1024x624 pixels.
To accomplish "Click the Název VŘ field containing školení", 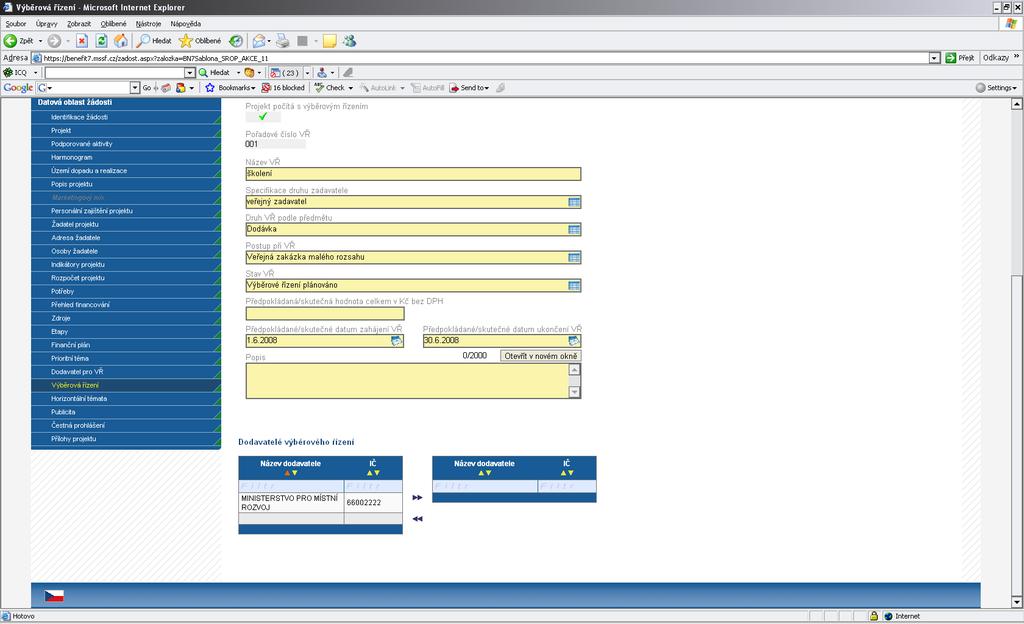I will coord(413,174).
